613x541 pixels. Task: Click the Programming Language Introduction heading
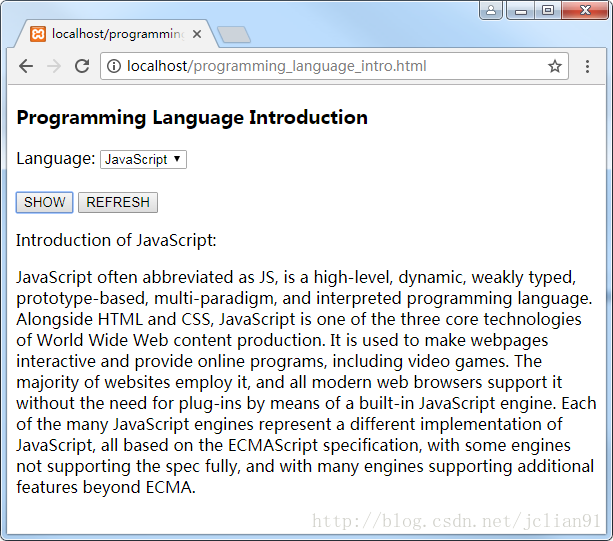tap(192, 117)
